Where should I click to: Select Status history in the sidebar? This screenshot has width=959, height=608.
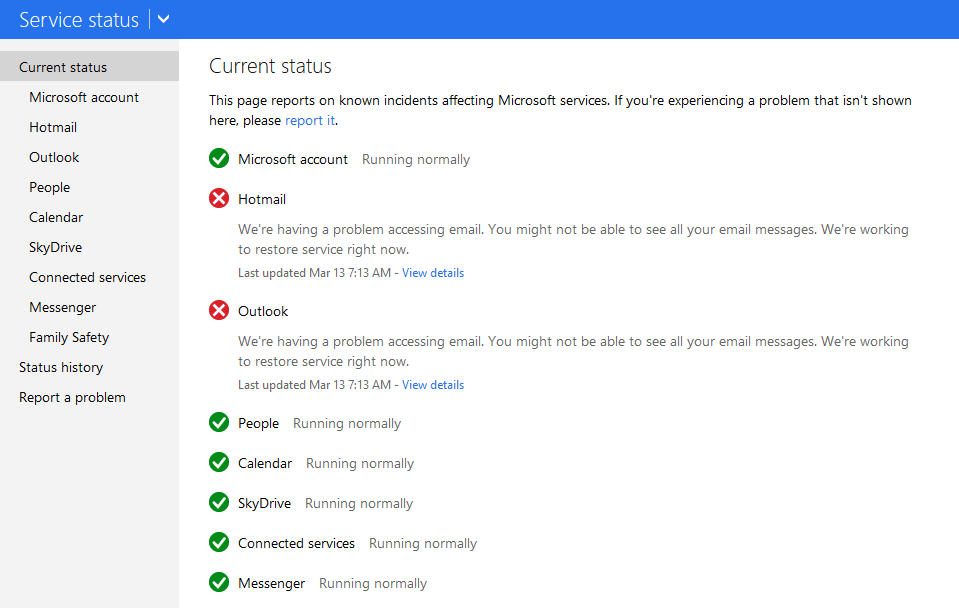61,367
